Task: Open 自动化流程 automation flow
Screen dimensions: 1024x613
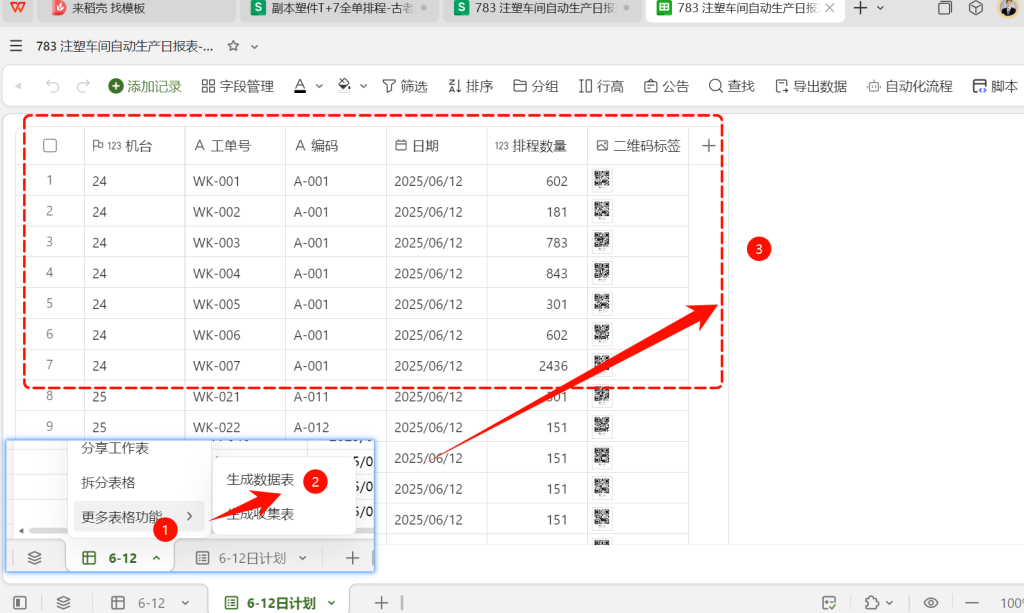Action: click(x=910, y=86)
